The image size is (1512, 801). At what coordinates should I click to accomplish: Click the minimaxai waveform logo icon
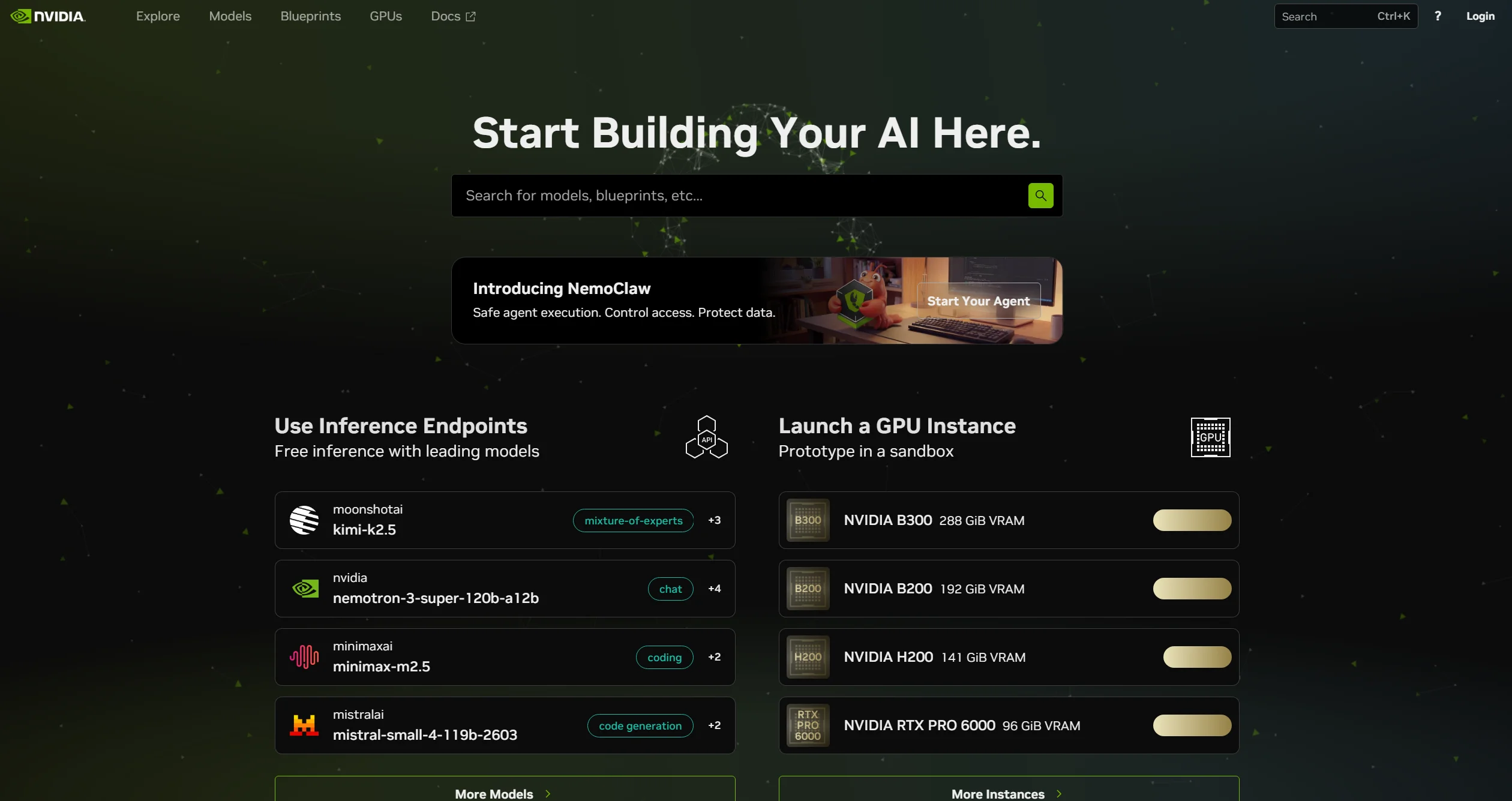click(304, 657)
